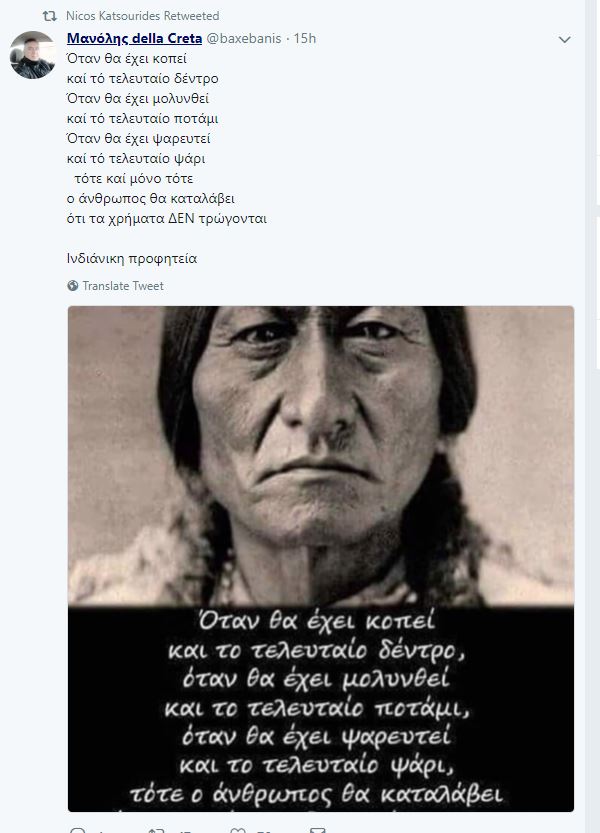Viewport: 600px width, 833px height.
Task: Click the globe icon beside Translate Tweet
Action: point(73,286)
